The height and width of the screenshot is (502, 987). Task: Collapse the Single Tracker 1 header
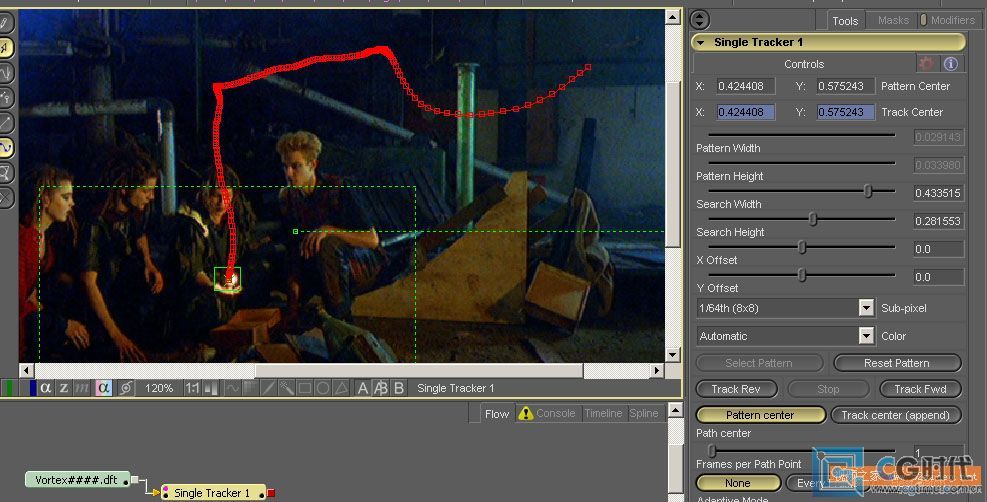tap(701, 42)
